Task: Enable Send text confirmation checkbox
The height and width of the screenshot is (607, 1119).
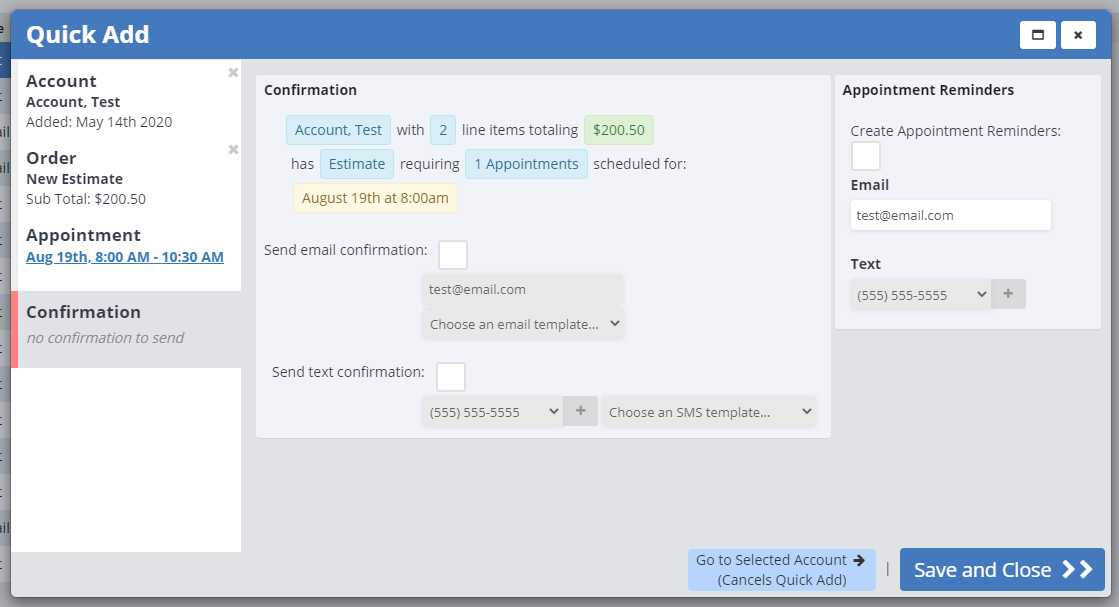Action: point(451,377)
